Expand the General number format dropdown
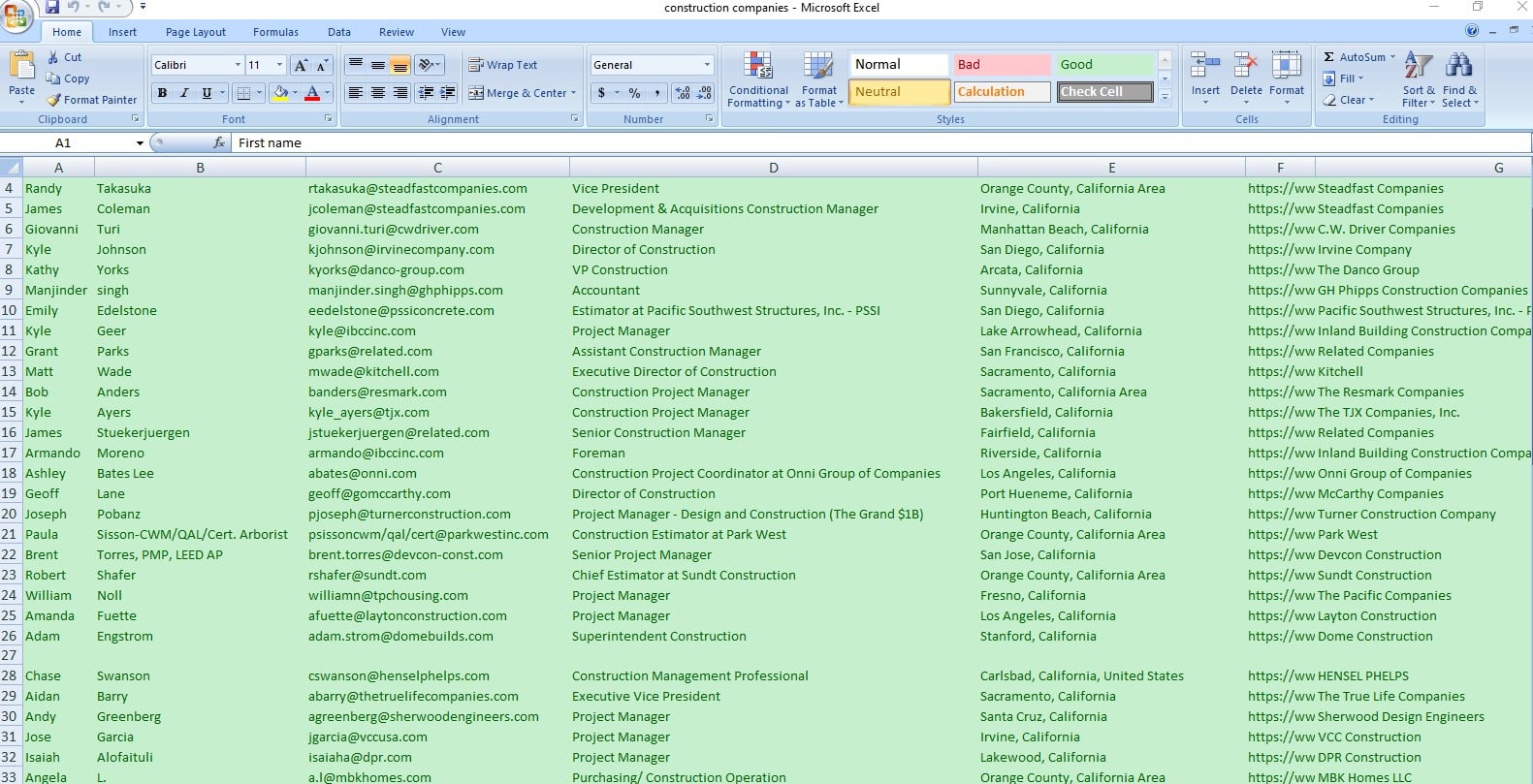The image size is (1533, 784). coord(707,65)
